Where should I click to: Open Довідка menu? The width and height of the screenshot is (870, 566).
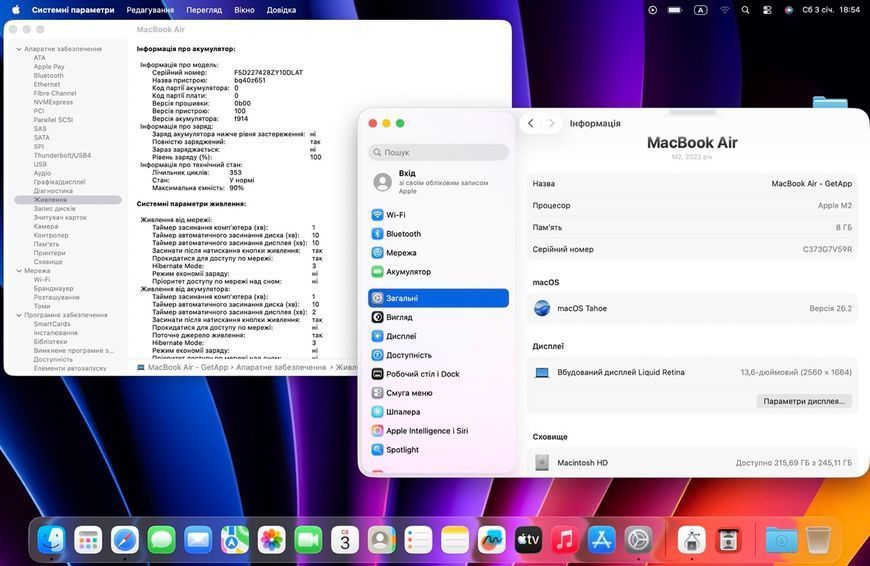point(281,9)
